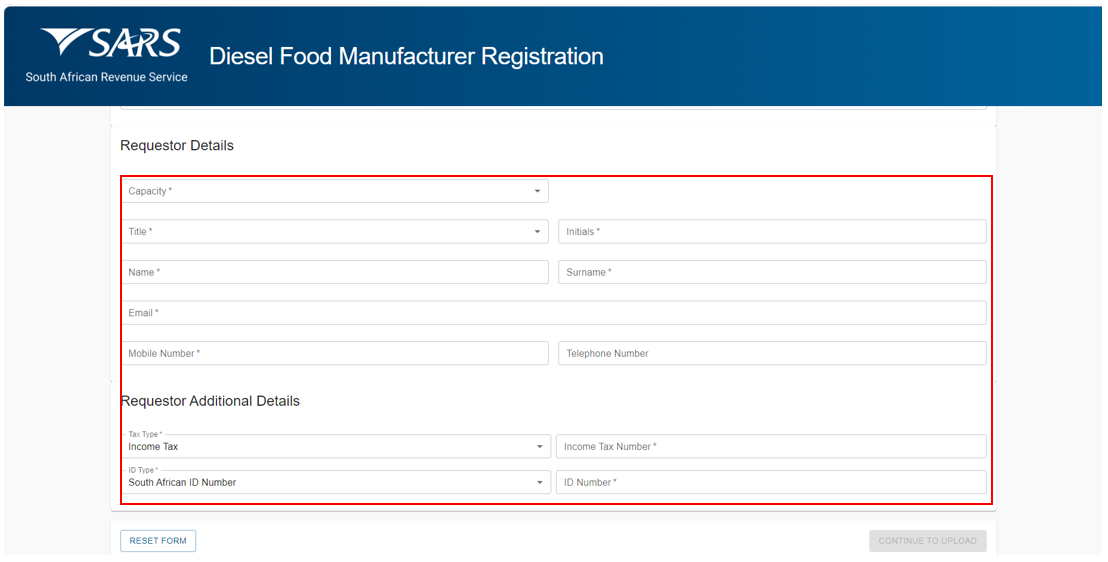Click the Telephone Number field

tap(772, 353)
